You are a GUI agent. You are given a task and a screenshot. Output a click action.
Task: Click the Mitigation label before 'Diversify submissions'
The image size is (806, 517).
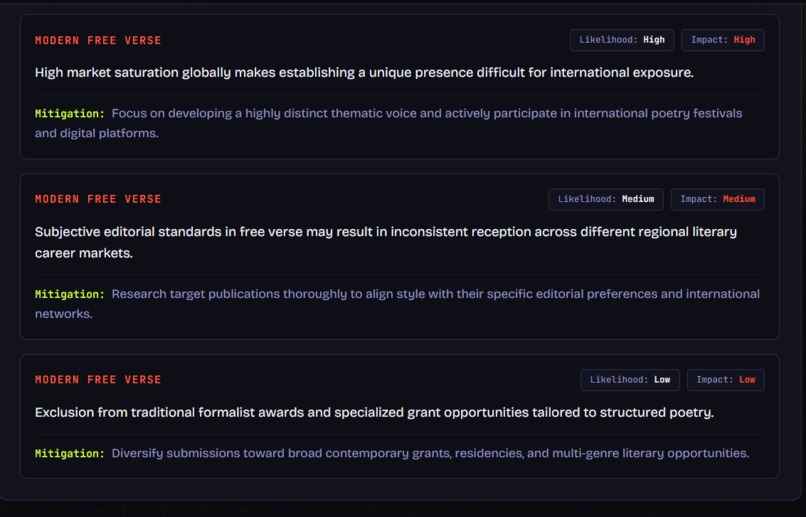69,454
